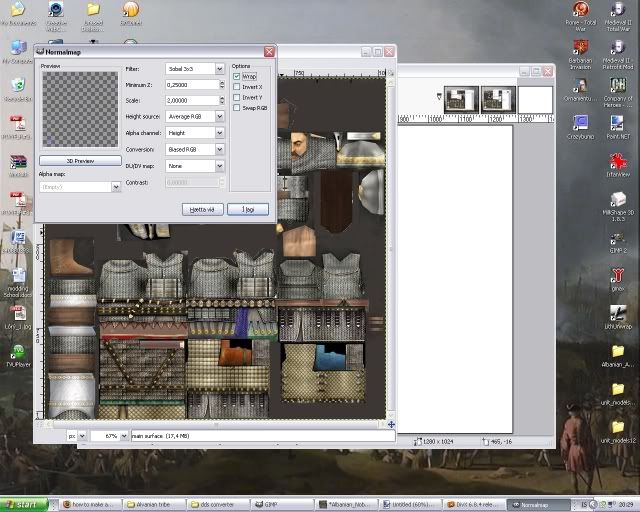Enable the Swap RGB checkbox
Image resolution: width=640 pixels, height=512 pixels.
[236, 107]
